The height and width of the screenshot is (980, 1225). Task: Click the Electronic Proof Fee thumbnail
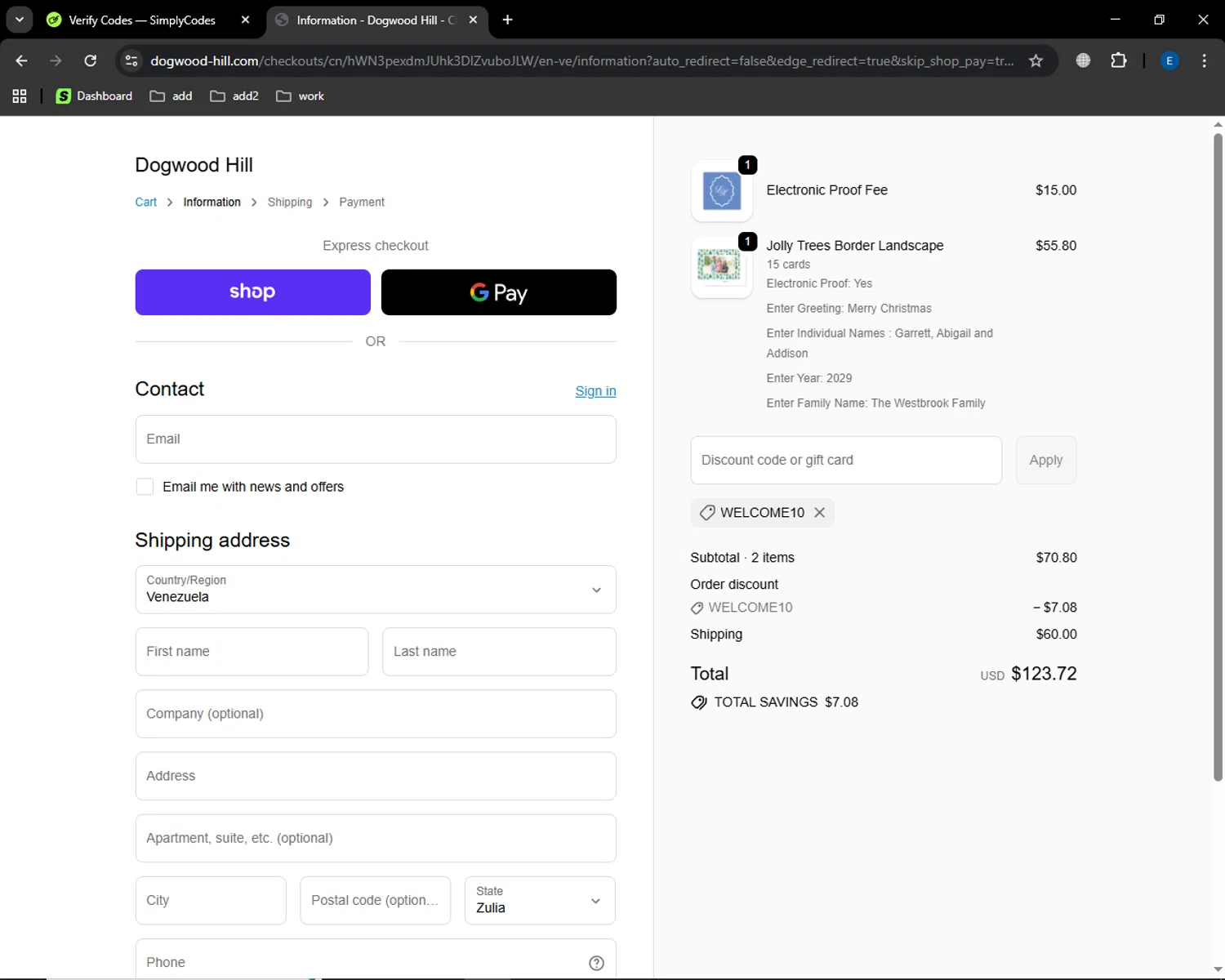722,191
